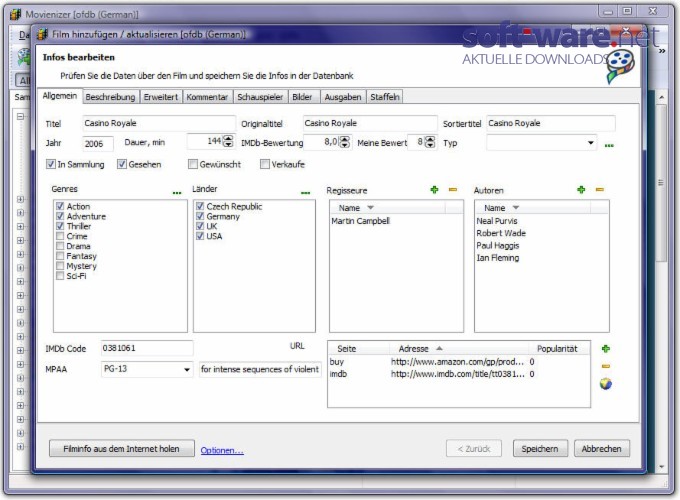Viewport: 680px width, 500px height.
Task: Switch to the Beschreibung tab
Action: point(110,97)
